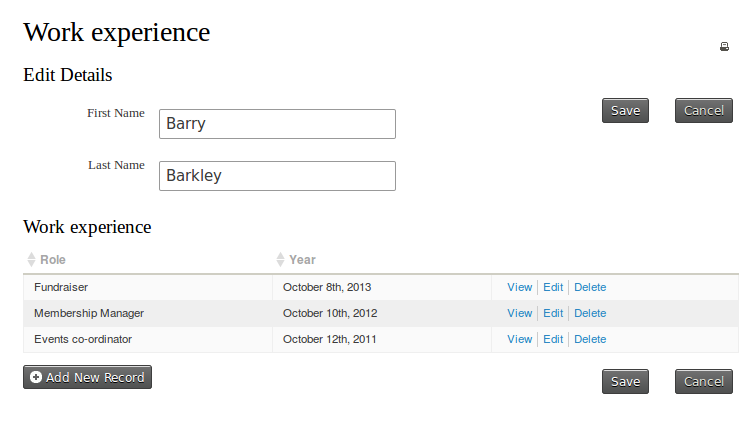The image size is (756, 426).
Task: Delete the Membership Manager record
Action: pos(590,313)
